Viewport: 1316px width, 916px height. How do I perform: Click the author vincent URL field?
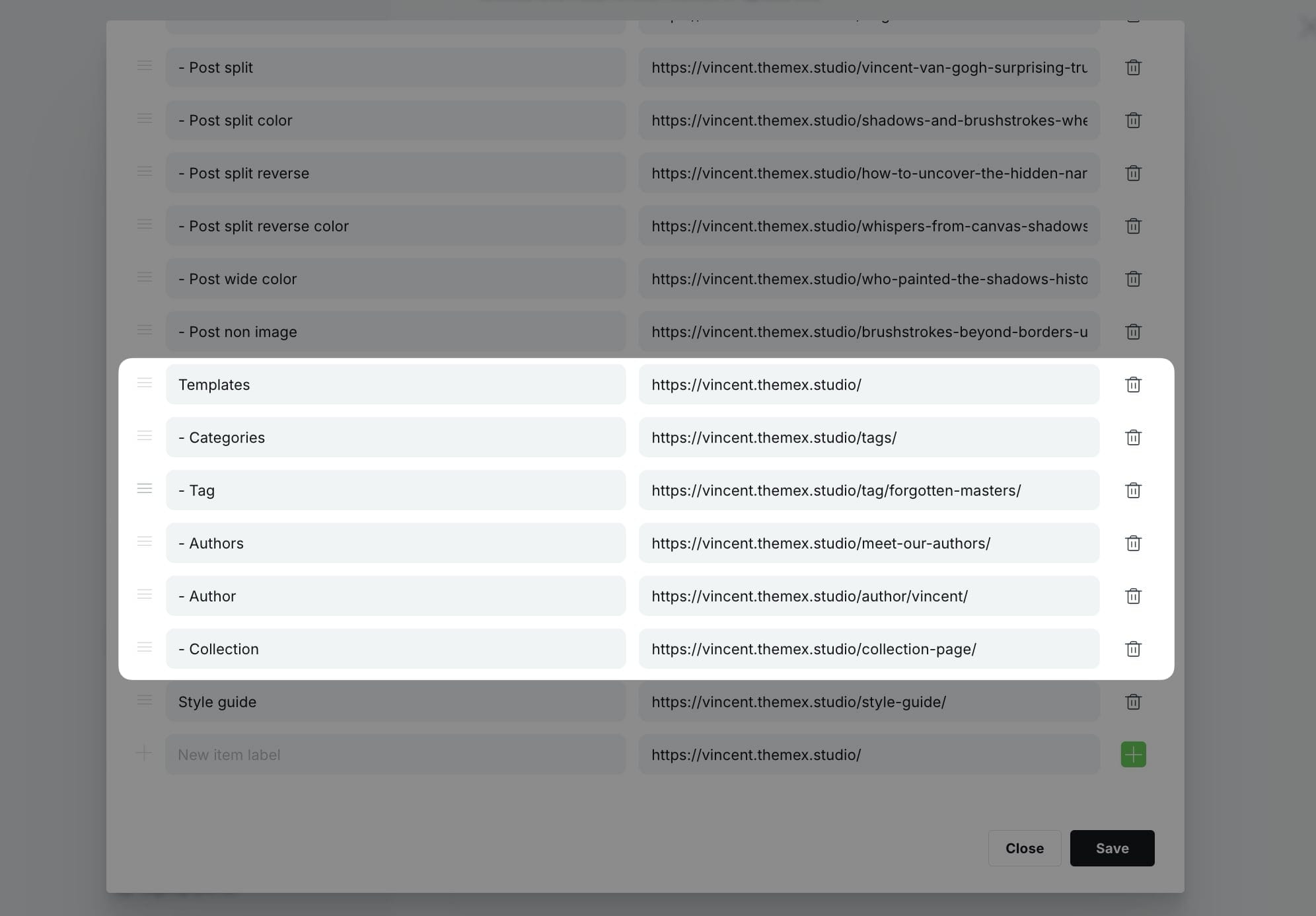point(869,595)
